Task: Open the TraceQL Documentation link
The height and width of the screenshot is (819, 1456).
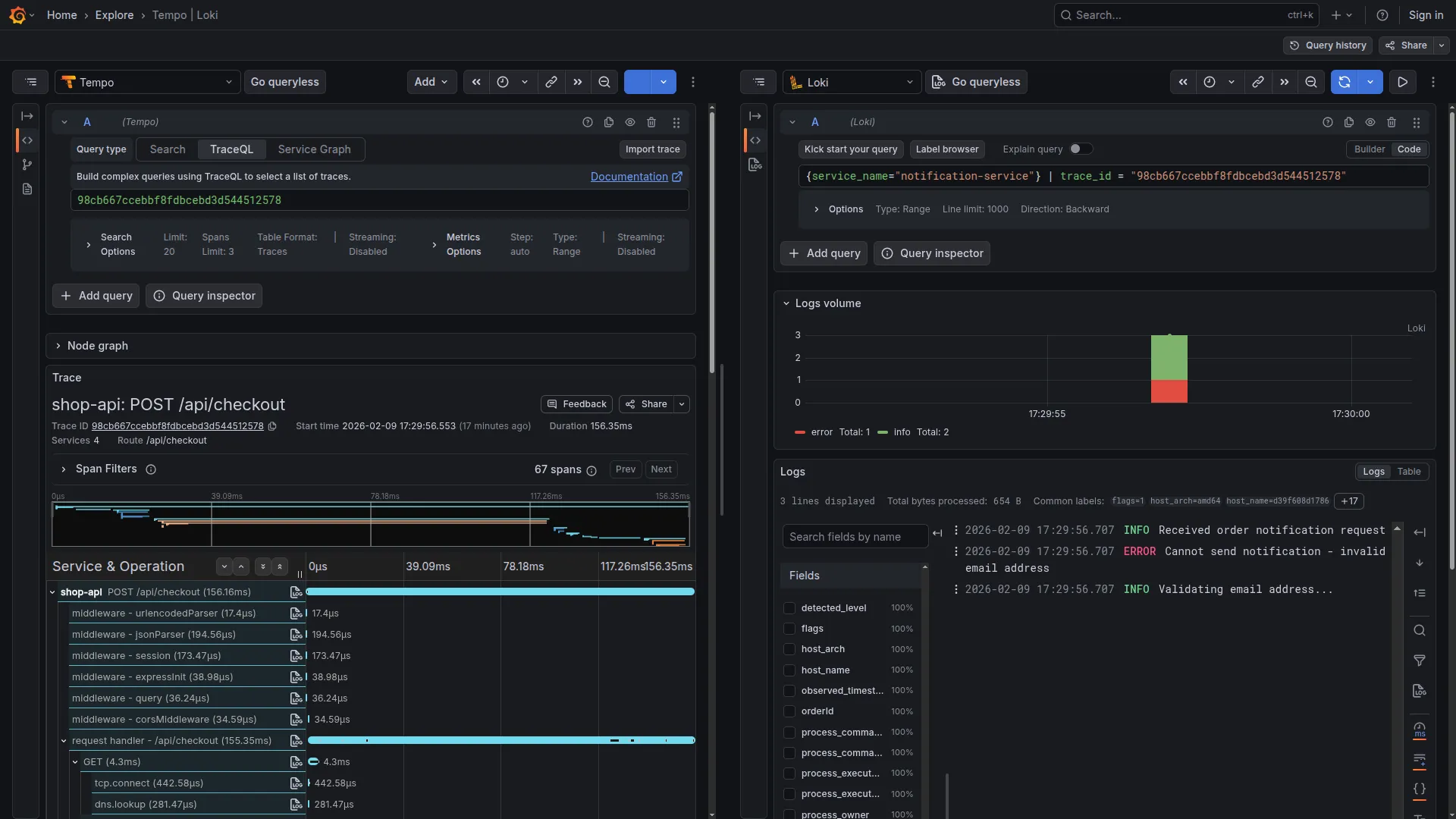Action: [x=631, y=177]
